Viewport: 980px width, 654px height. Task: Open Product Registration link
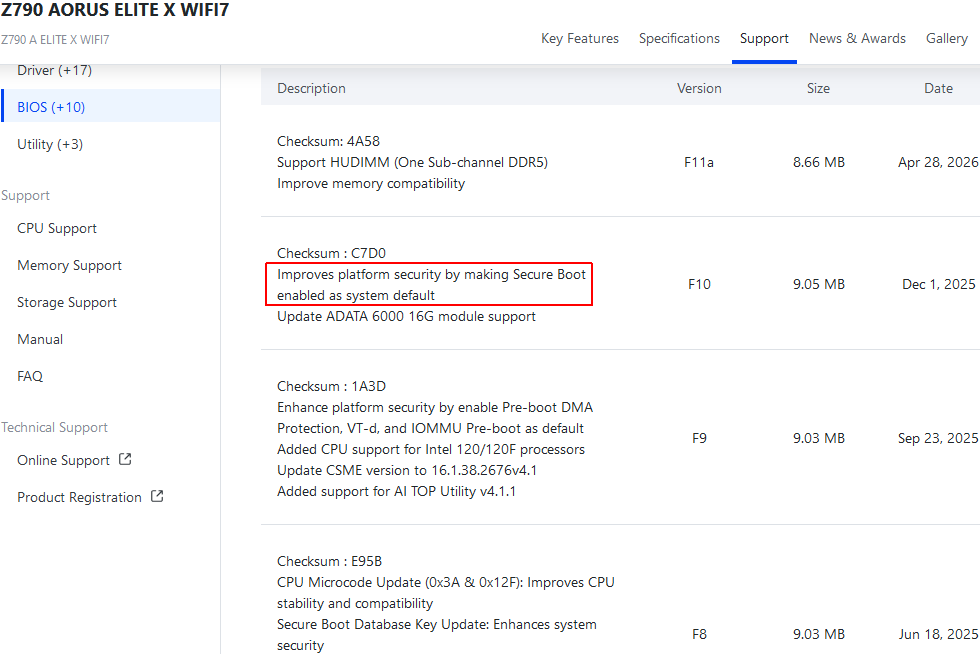[x=79, y=497]
